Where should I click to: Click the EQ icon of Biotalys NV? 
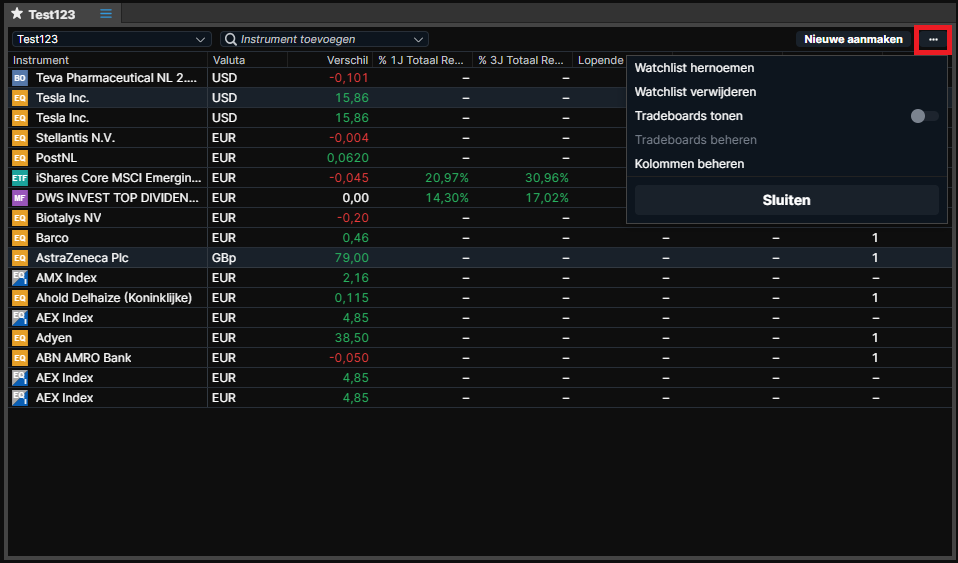[20, 218]
